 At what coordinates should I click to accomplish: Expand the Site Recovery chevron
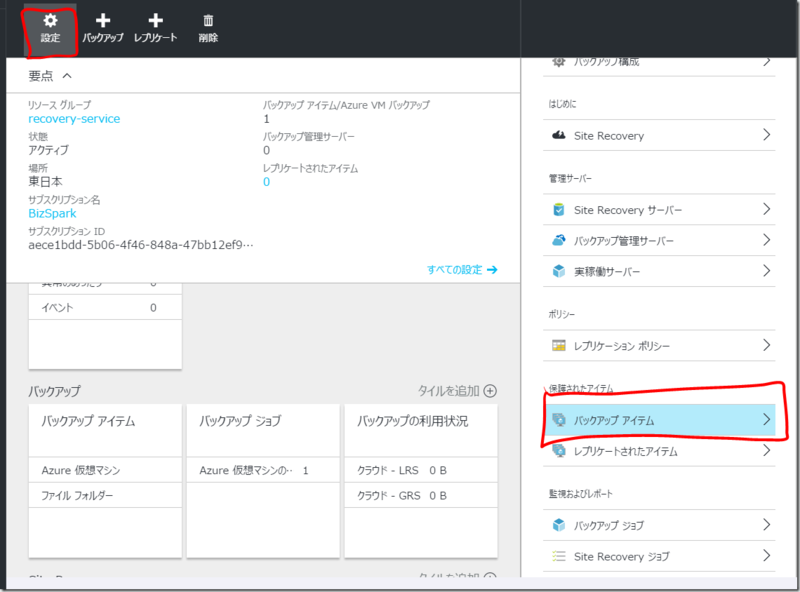(766, 135)
